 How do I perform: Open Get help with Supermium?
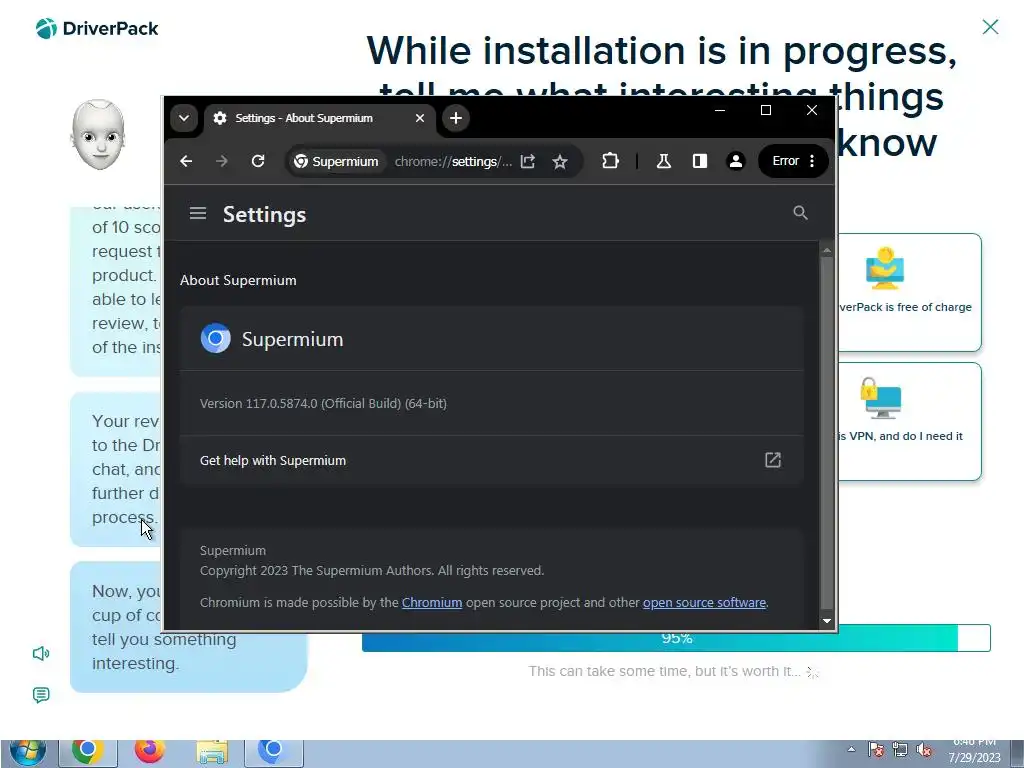(x=491, y=460)
